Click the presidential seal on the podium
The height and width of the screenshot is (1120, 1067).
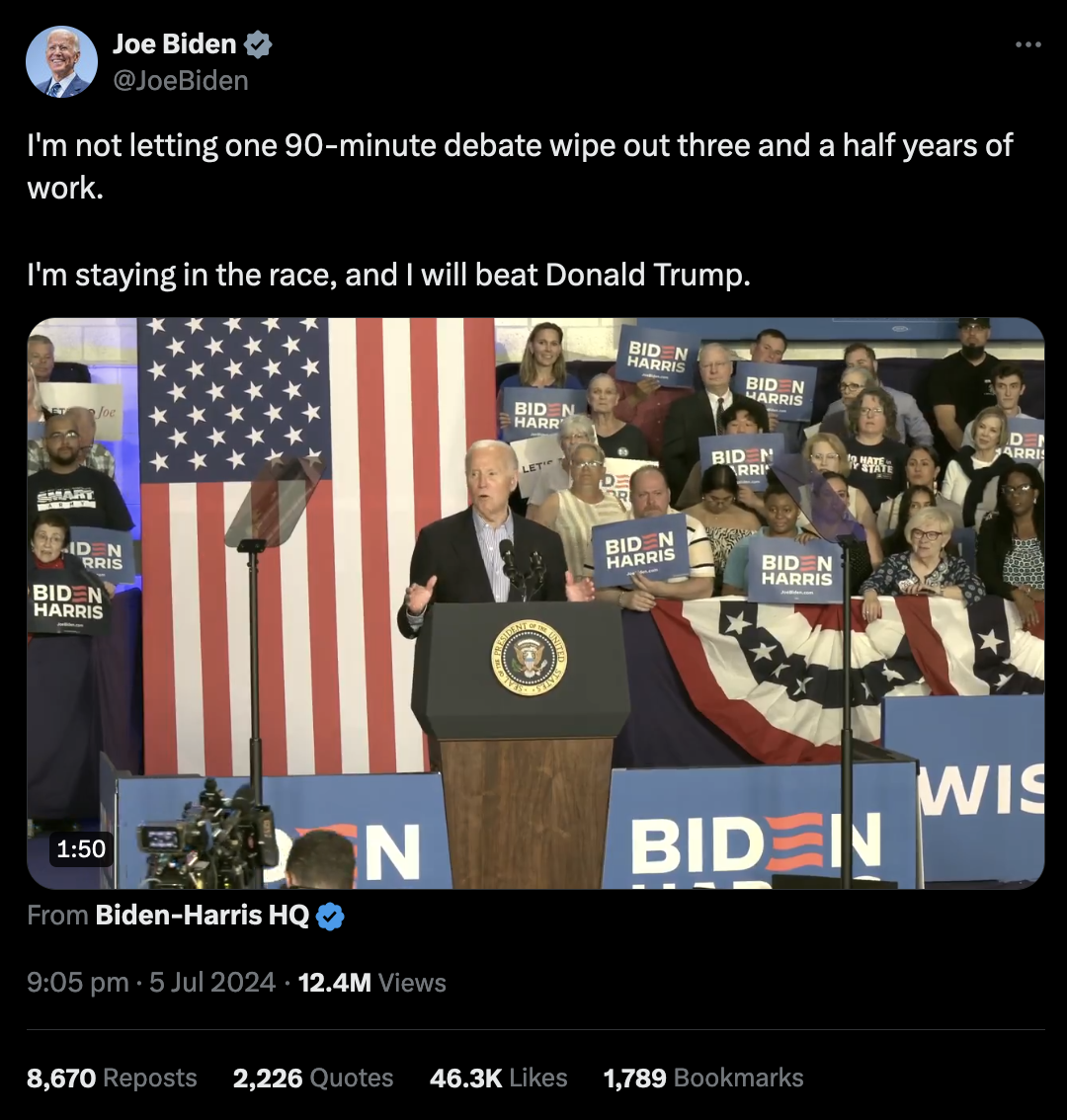pyautogui.click(x=529, y=658)
